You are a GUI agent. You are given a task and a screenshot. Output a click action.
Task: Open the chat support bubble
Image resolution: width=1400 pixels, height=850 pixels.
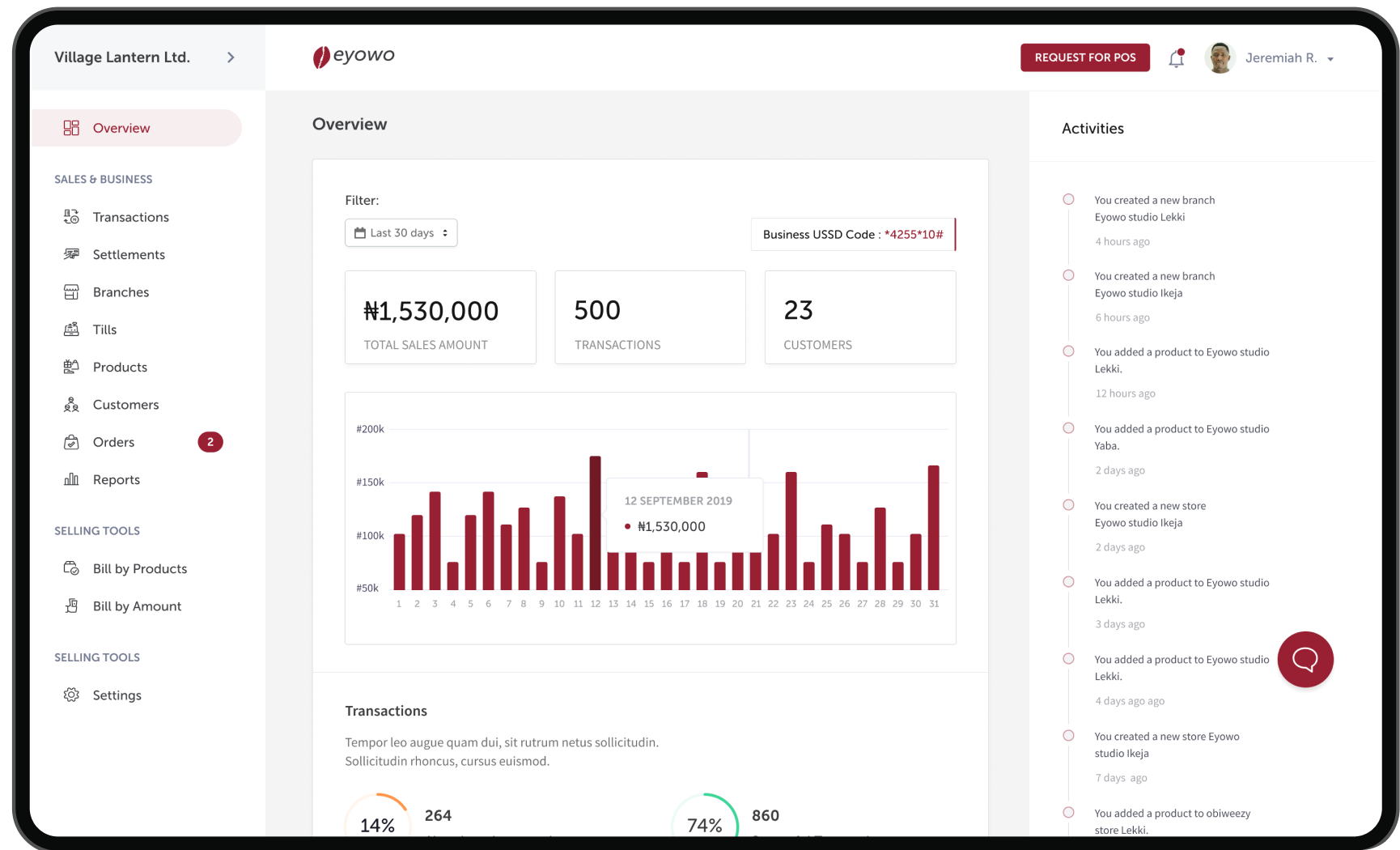coord(1305,659)
